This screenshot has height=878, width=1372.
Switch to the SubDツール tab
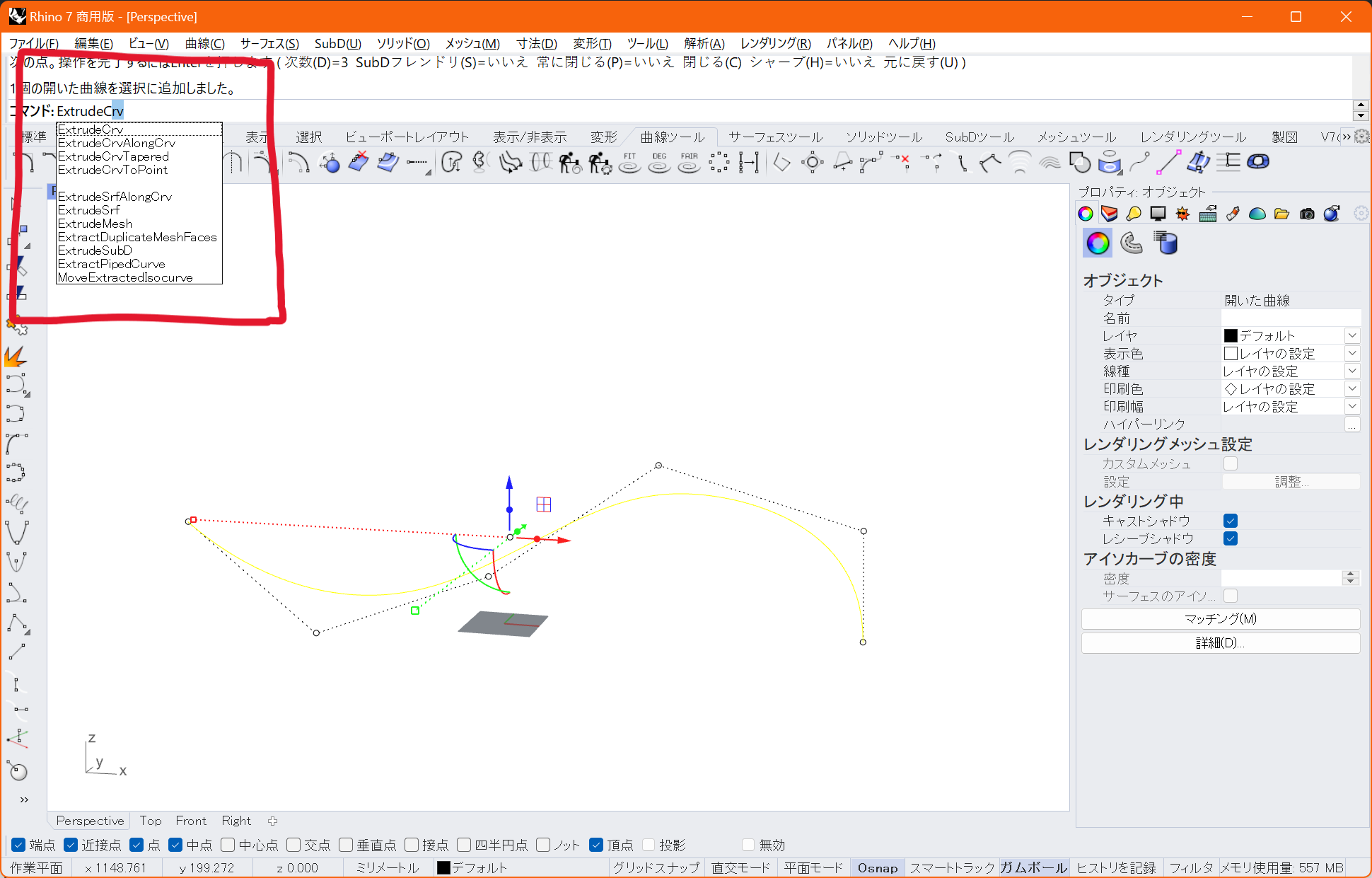coord(979,137)
